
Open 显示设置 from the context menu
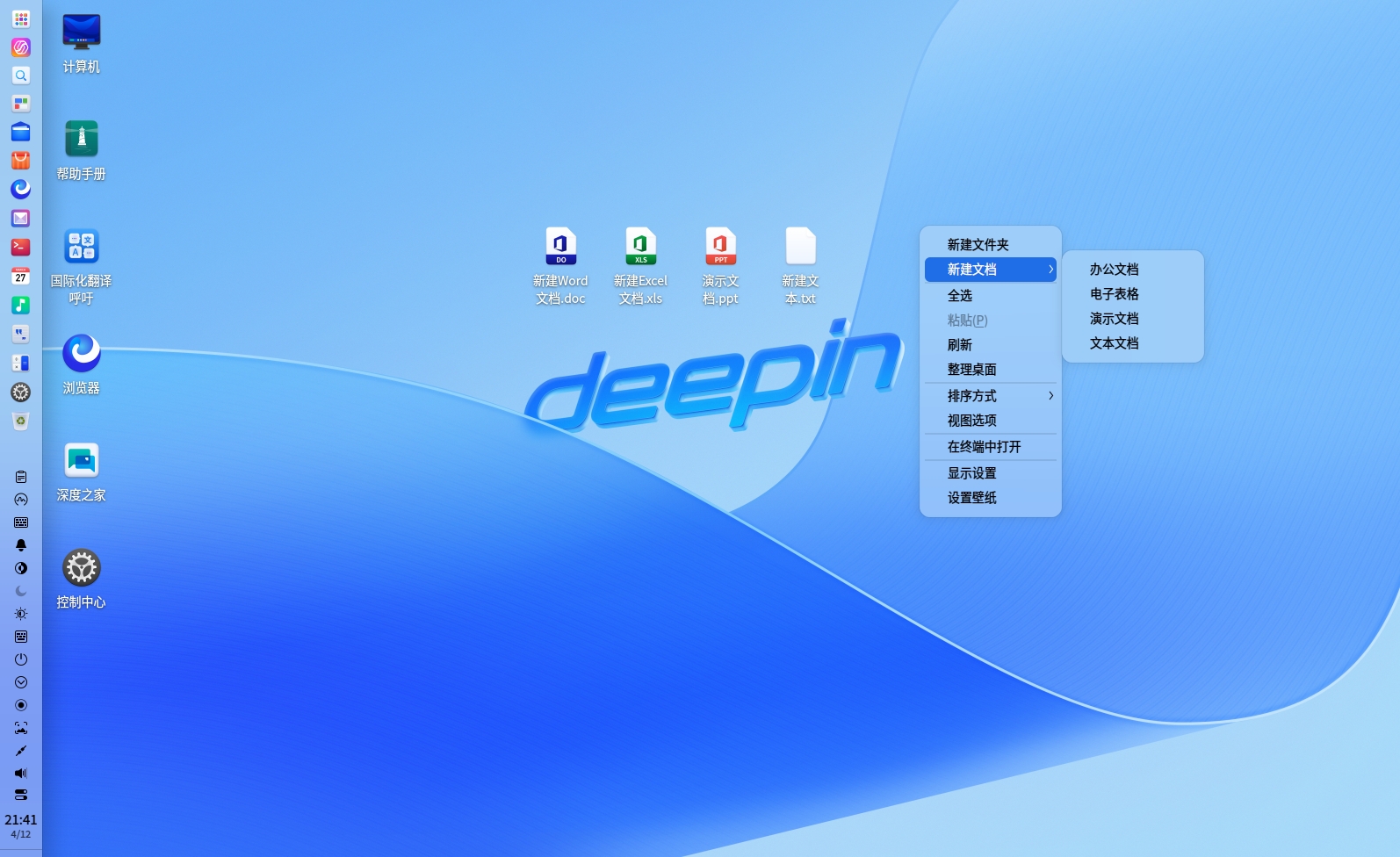991,473
